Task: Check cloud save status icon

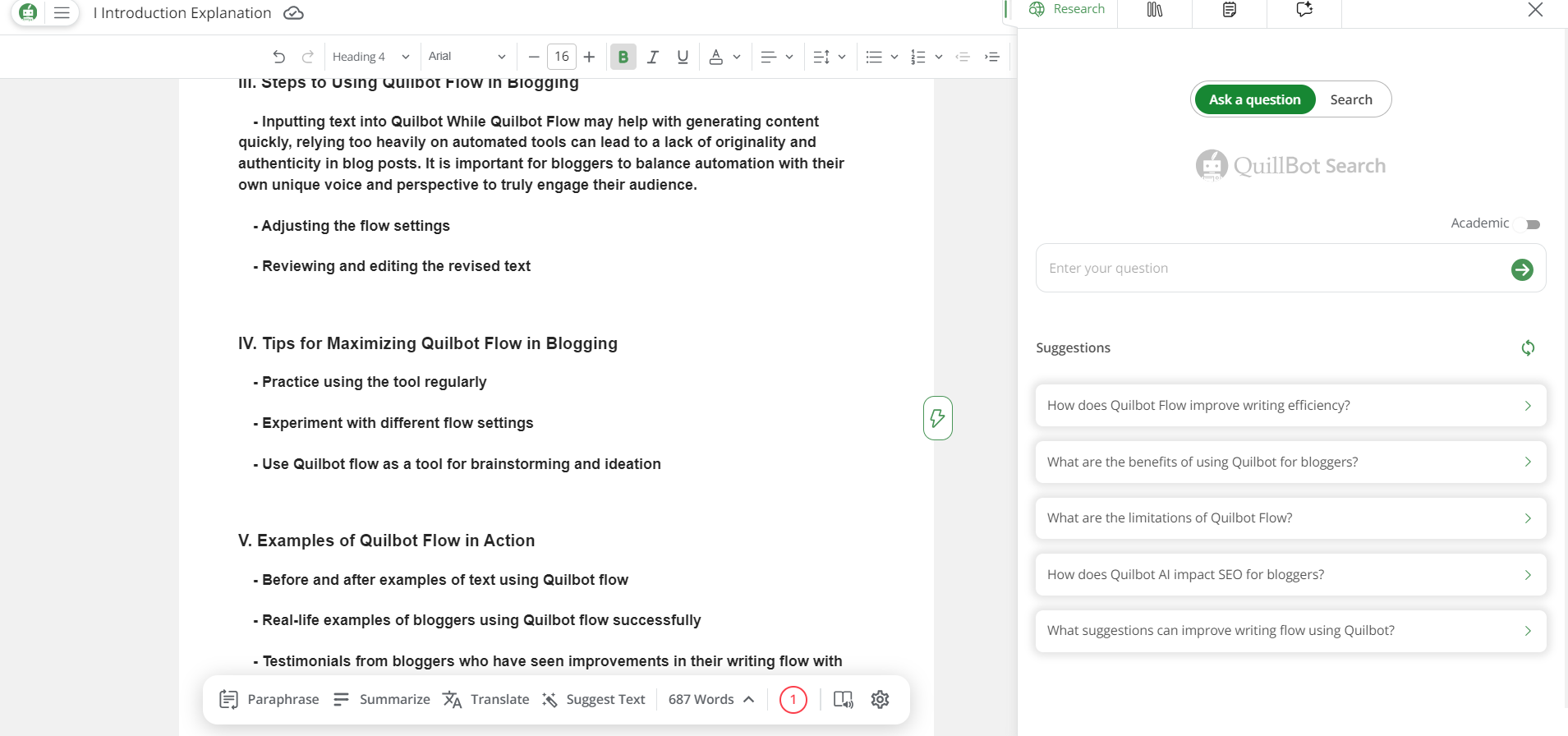Action: (x=293, y=13)
